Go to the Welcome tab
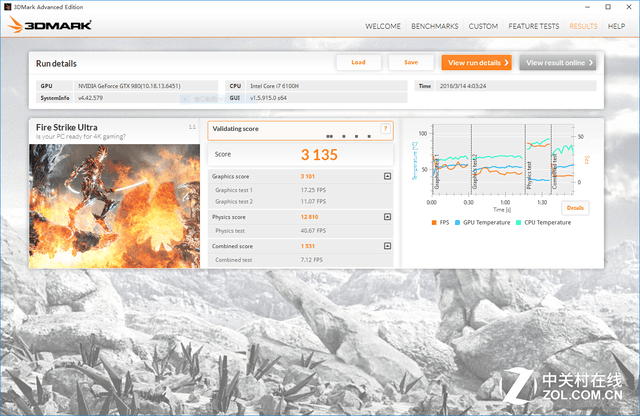The height and width of the screenshot is (416, 640). point(384,25)
